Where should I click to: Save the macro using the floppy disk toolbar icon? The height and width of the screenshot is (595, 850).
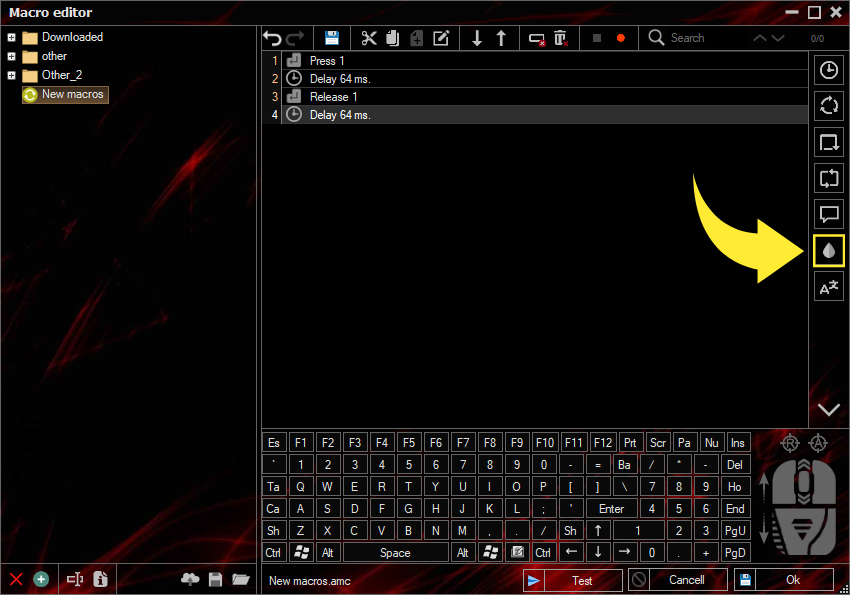(331, 37)
